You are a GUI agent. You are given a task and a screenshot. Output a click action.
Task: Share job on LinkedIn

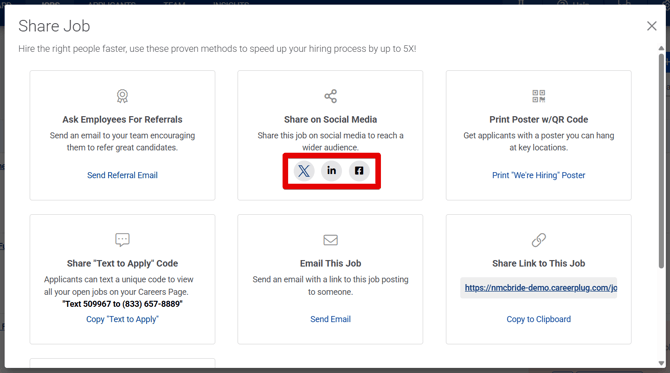332,171
